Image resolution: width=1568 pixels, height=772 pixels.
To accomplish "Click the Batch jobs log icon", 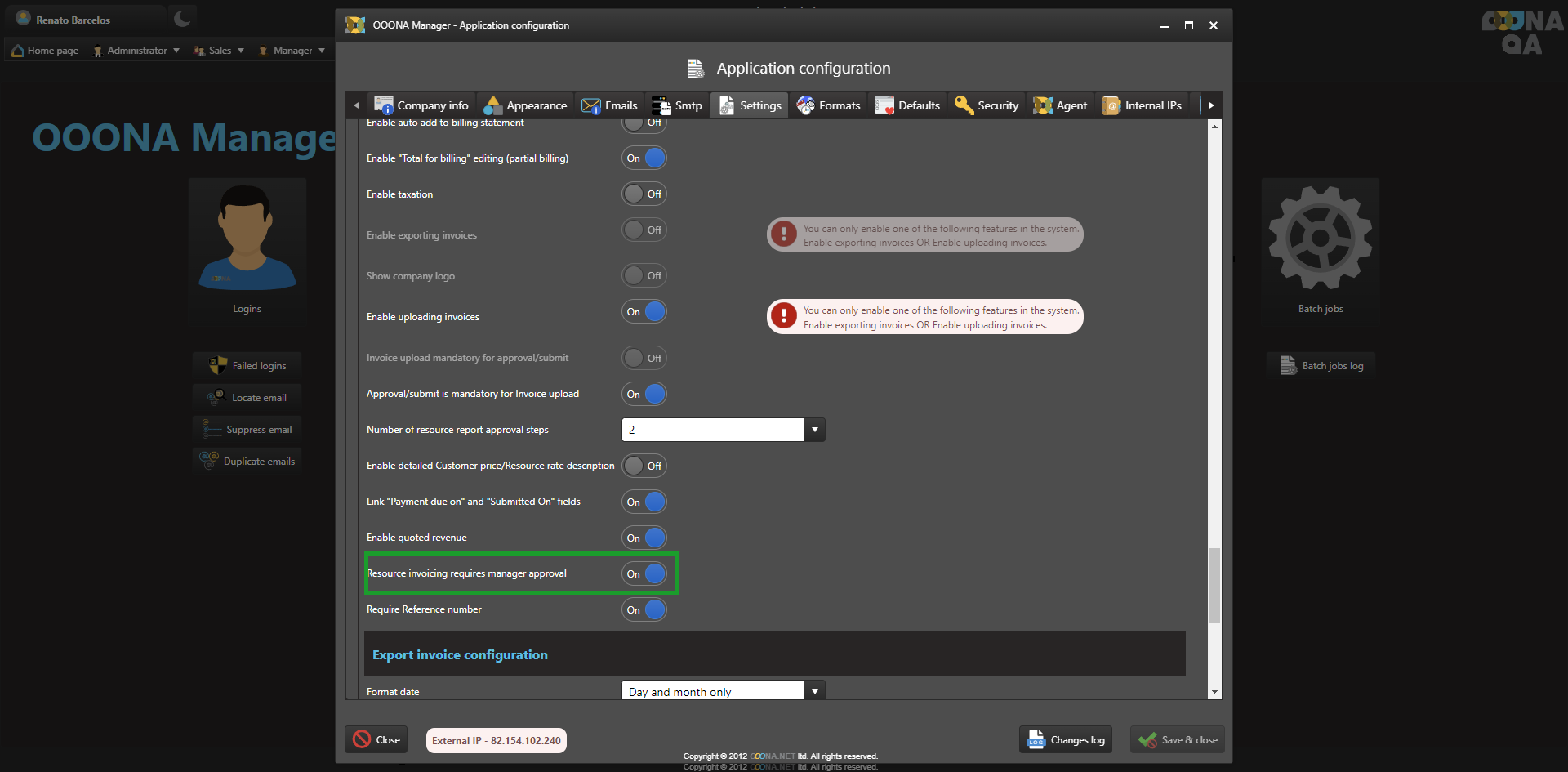I will [x=1288, y=366].
